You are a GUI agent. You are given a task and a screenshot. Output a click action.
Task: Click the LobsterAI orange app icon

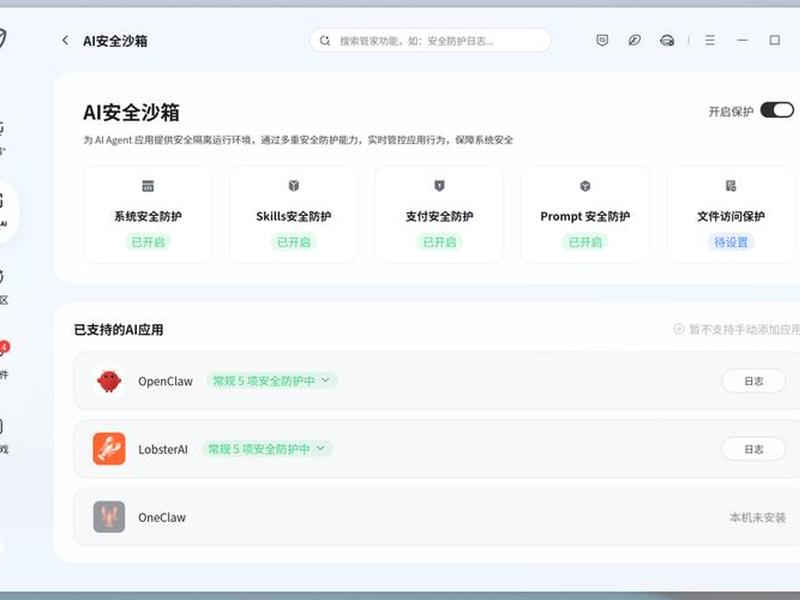click(x=109, y=449)
